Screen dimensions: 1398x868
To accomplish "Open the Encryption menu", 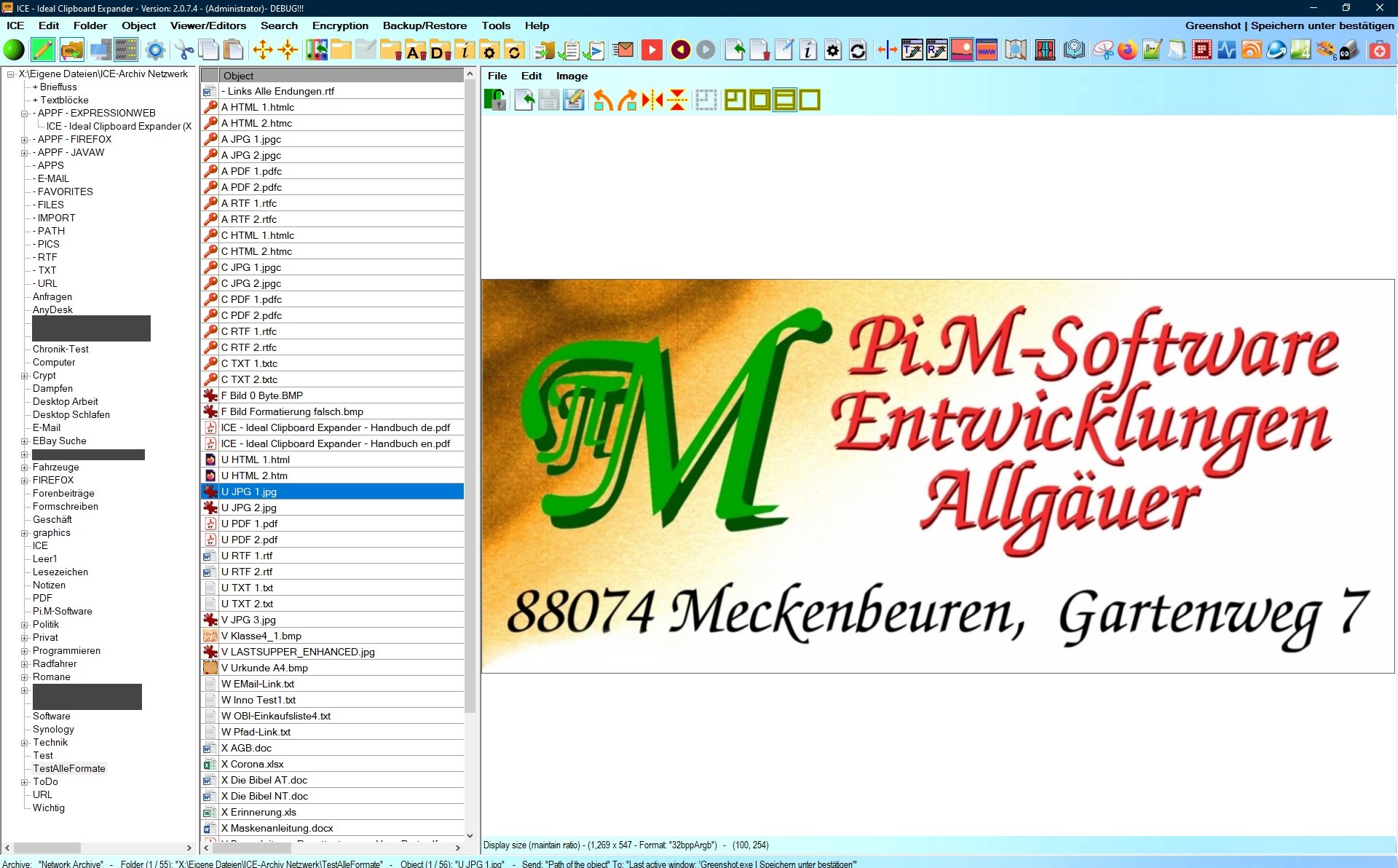I will coord(340,25).
